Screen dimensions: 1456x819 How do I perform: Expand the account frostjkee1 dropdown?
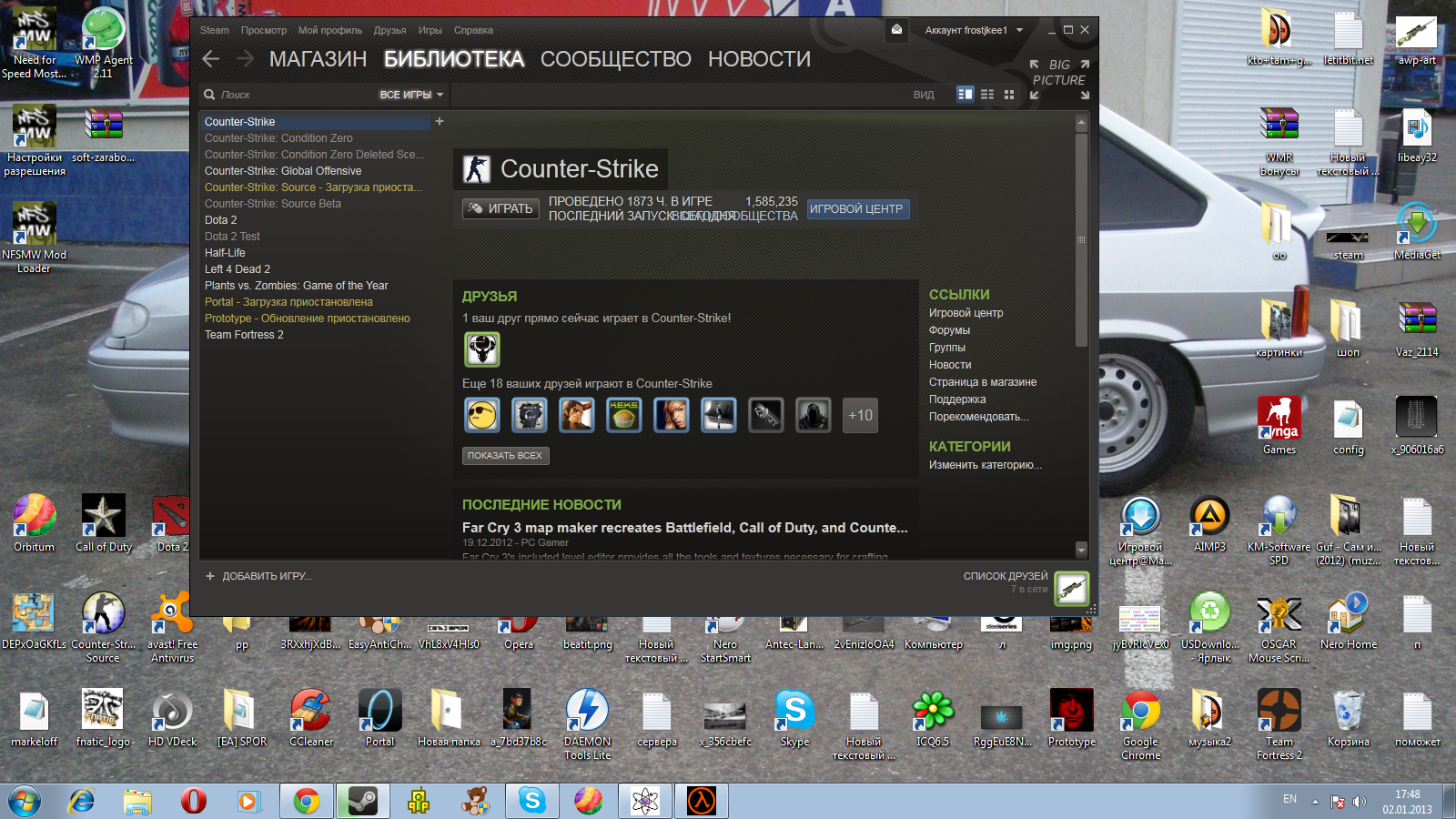pyautogui.click(x=974, y=30)
